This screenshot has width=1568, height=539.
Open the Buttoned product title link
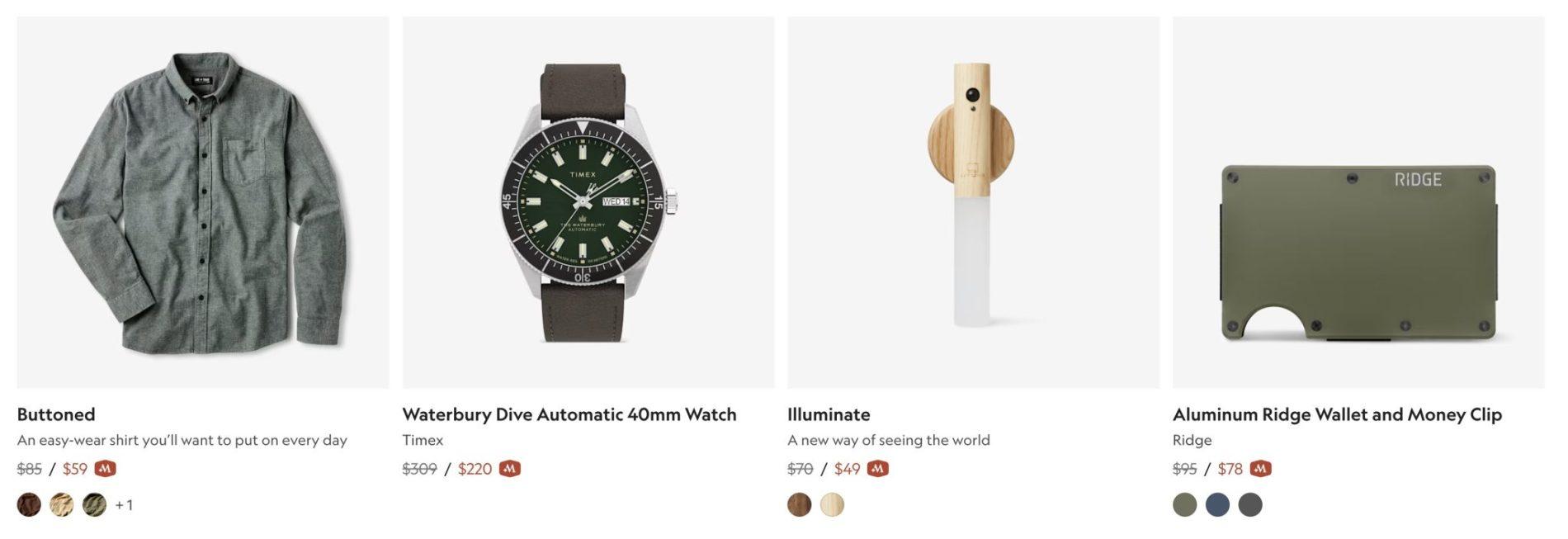click(56, 414)
